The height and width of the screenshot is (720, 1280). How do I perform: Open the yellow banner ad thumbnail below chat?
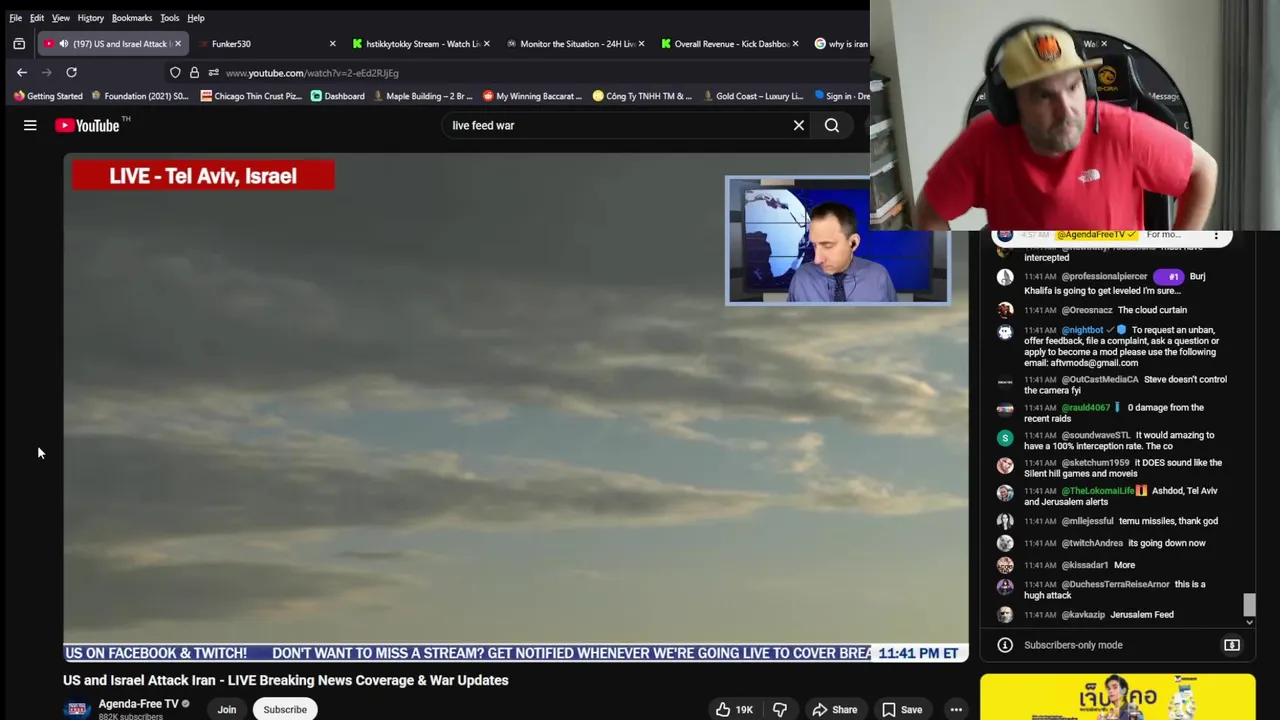pos(1117,697)
